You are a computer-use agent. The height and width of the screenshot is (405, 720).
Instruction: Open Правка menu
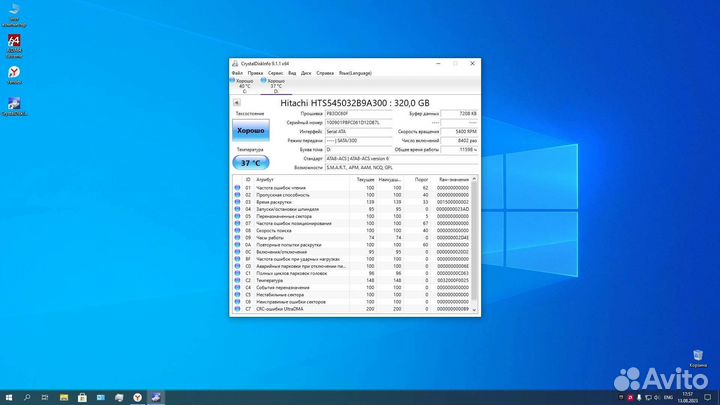[255, 73]
